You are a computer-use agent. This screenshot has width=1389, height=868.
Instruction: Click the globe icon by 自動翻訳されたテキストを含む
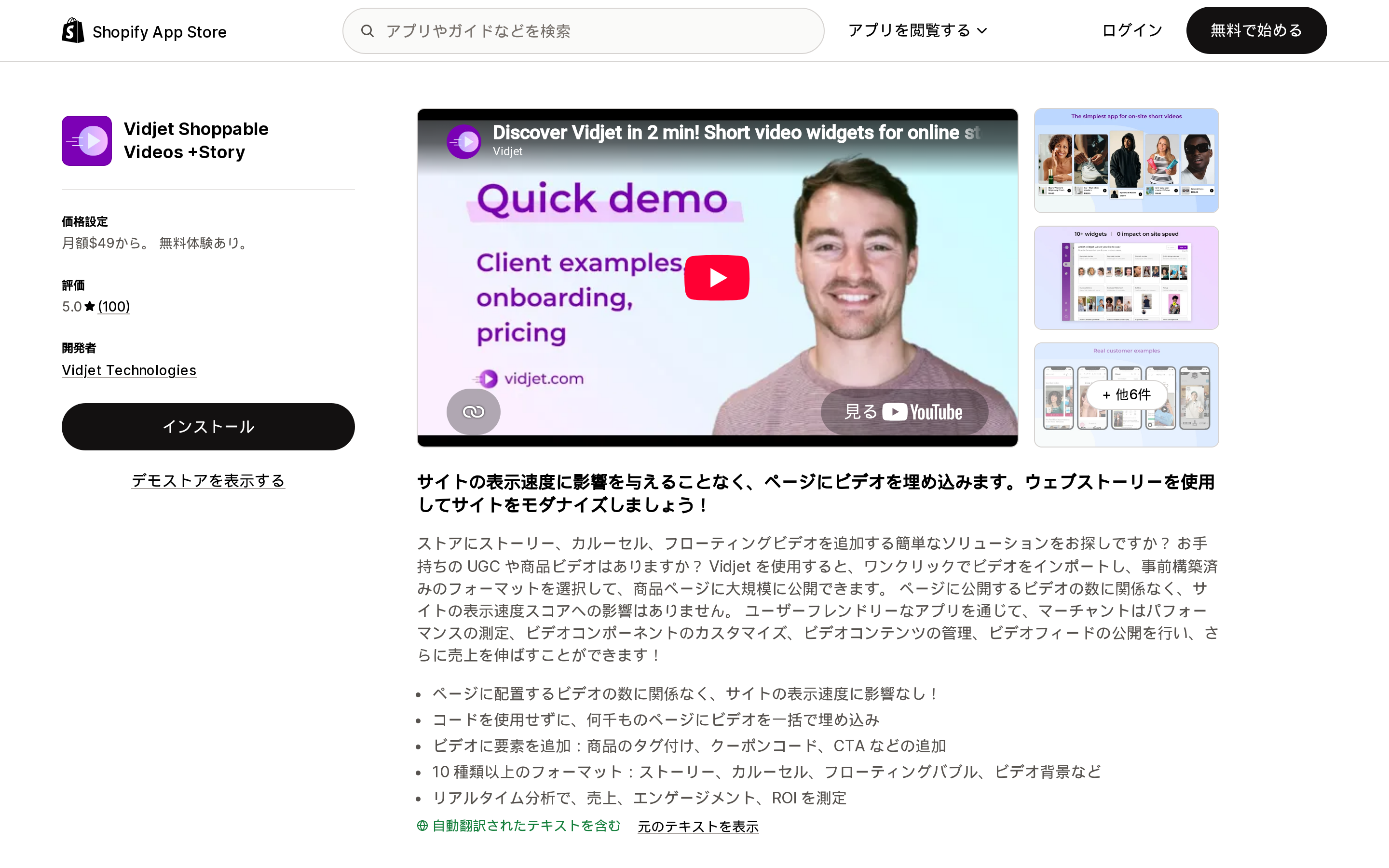pyautogui.click(x=422, y=826)
